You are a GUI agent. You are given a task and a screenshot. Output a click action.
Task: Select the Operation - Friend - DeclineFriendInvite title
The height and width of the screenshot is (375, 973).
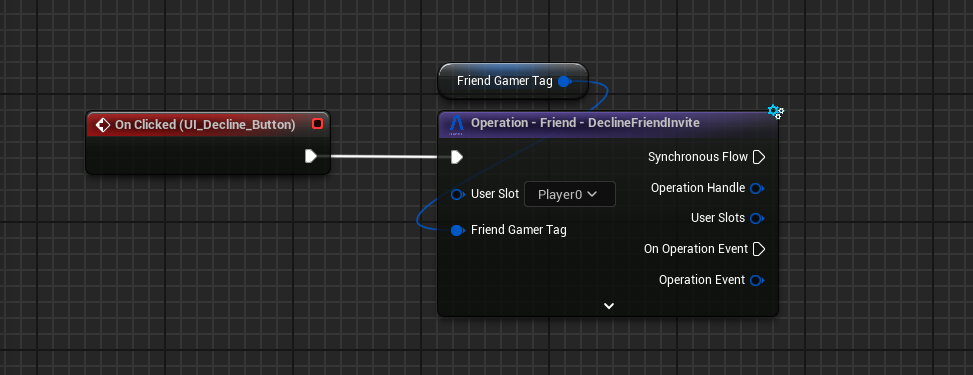point(585,123)
